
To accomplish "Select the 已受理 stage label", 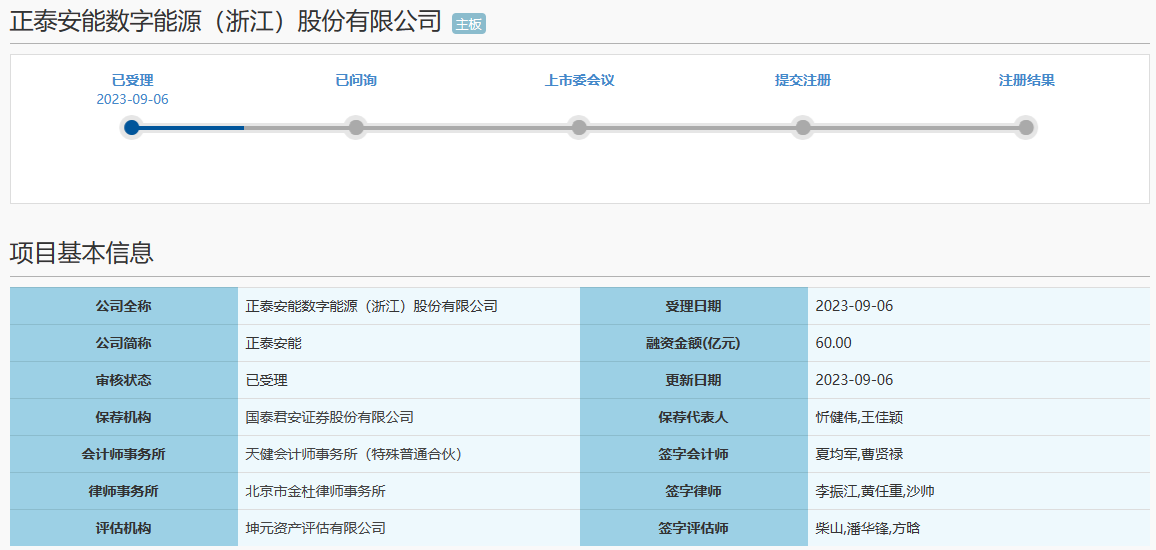I will click(133, 80).
